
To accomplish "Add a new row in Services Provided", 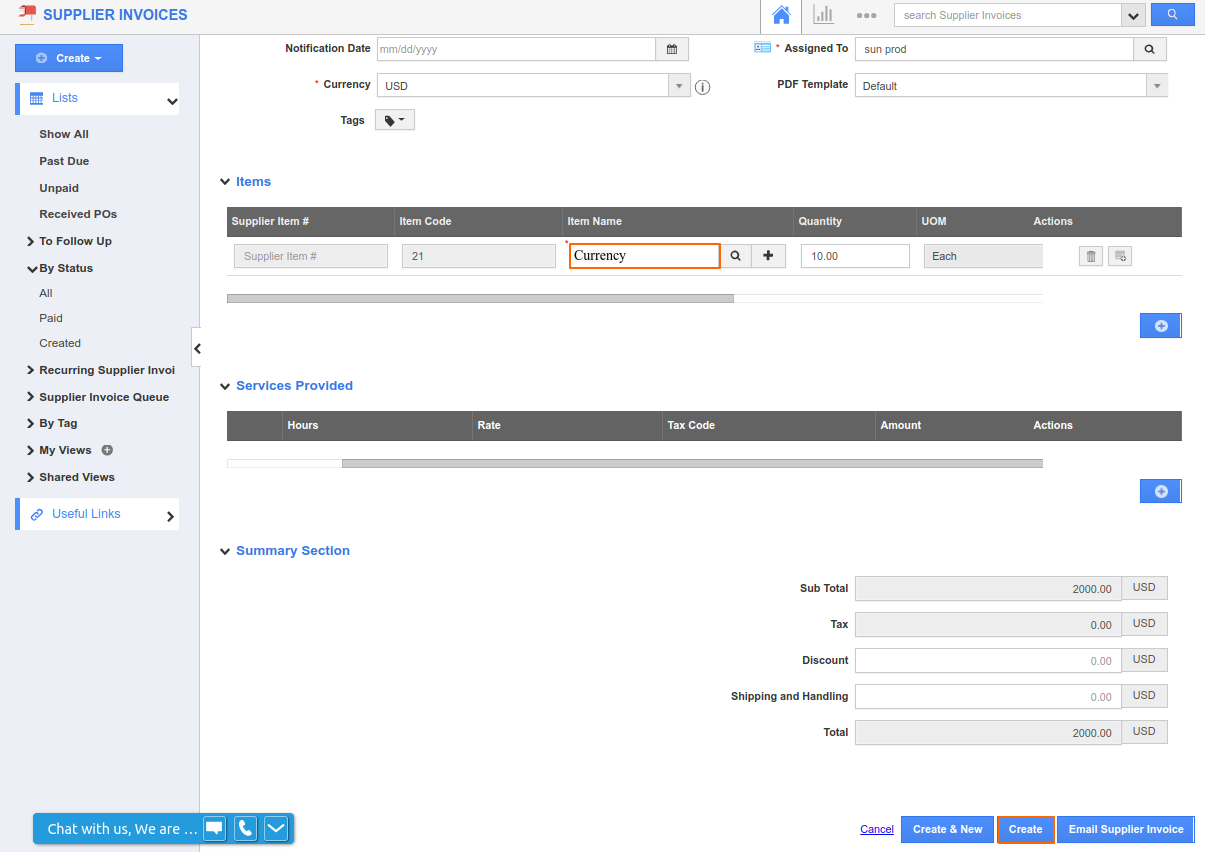I will tap(1161, 491).
